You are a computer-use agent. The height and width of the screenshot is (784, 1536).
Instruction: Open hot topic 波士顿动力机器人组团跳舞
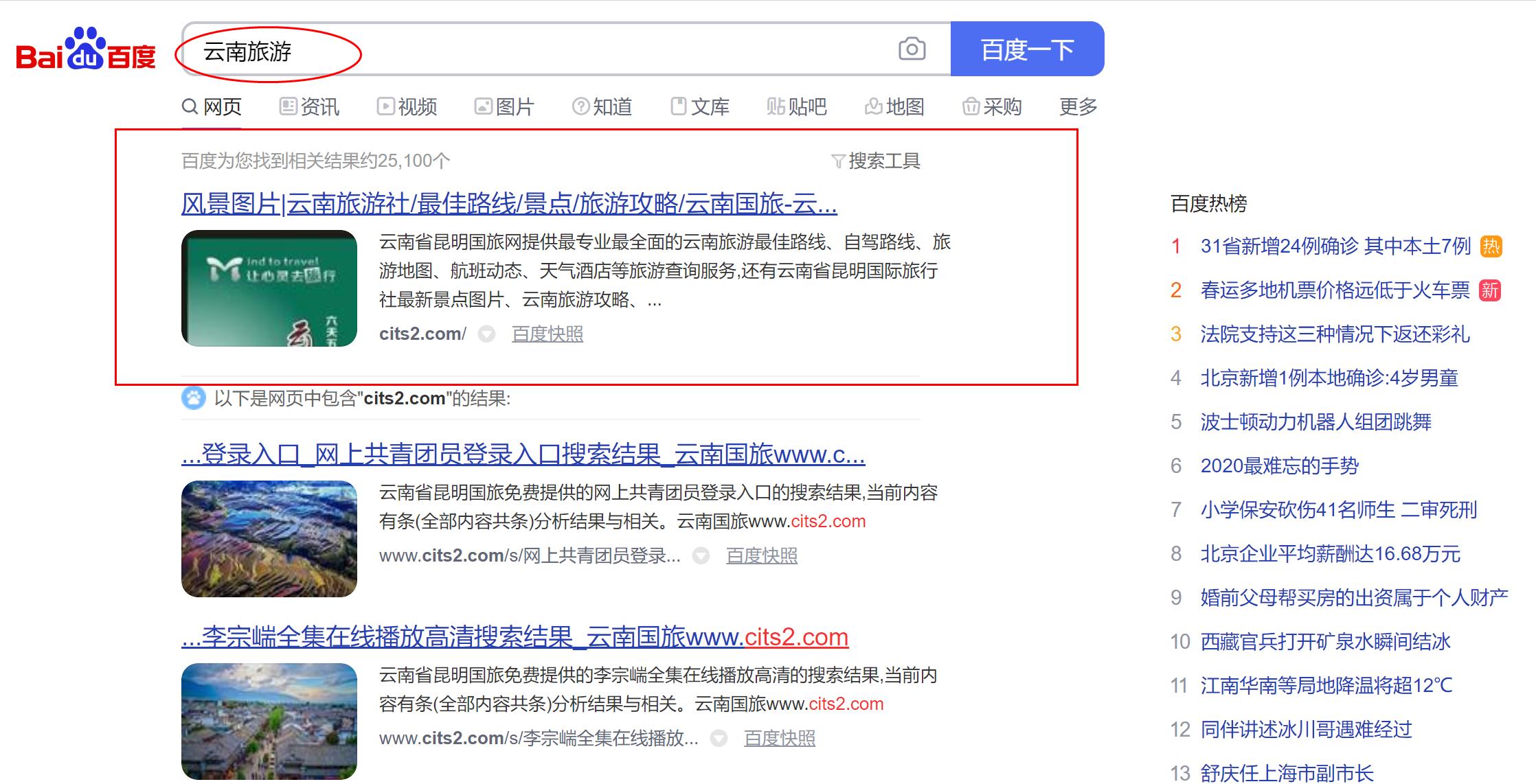coord(1315,422)
